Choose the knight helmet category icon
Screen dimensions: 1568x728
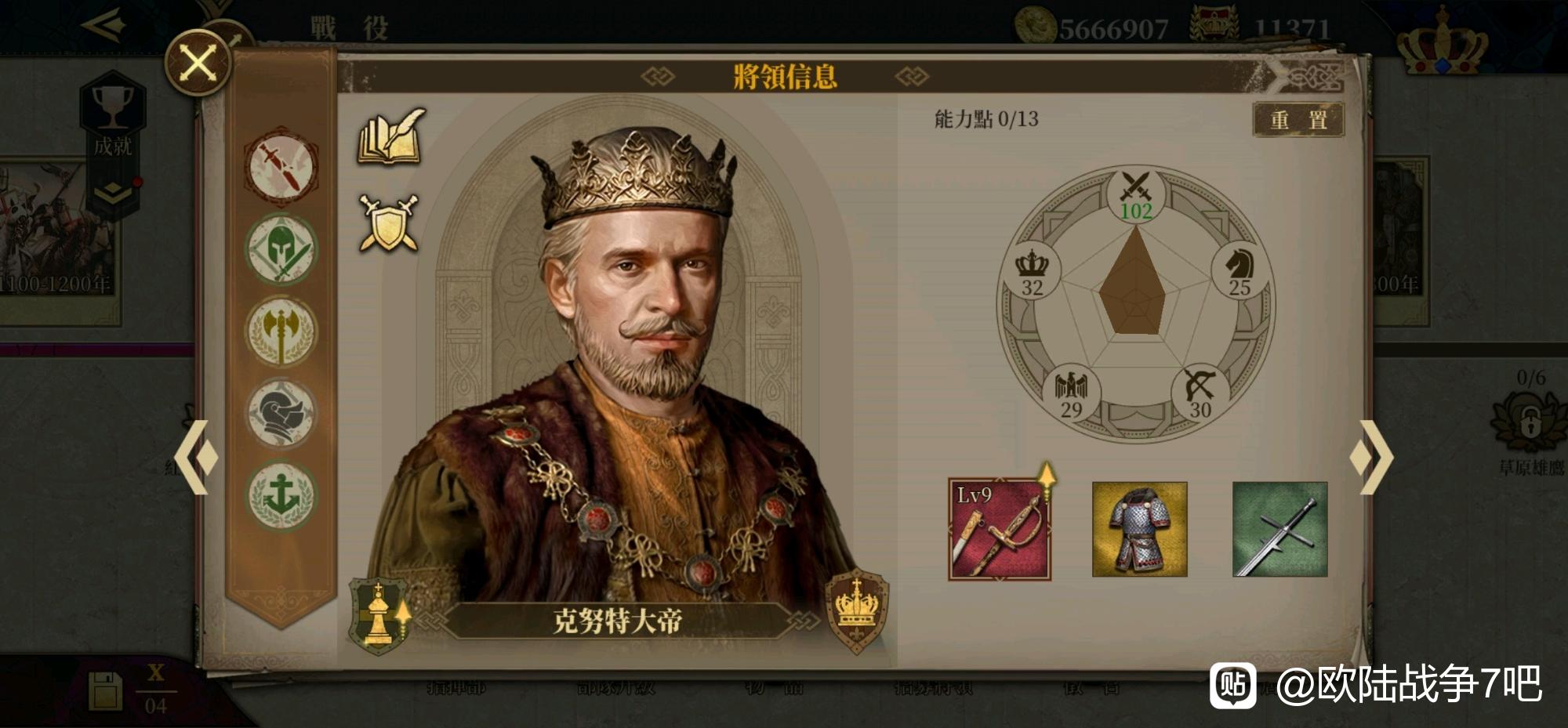(x=281, y=414)
